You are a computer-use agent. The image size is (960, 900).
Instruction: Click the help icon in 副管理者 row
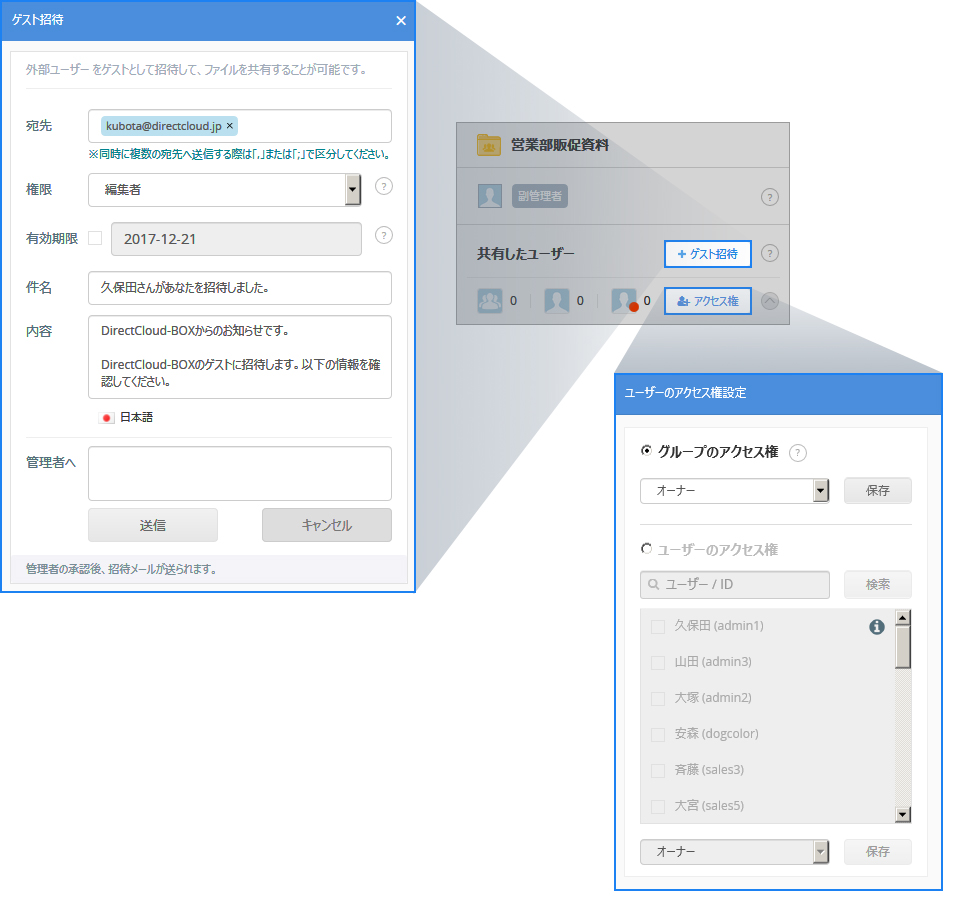(x=769, y=197)
